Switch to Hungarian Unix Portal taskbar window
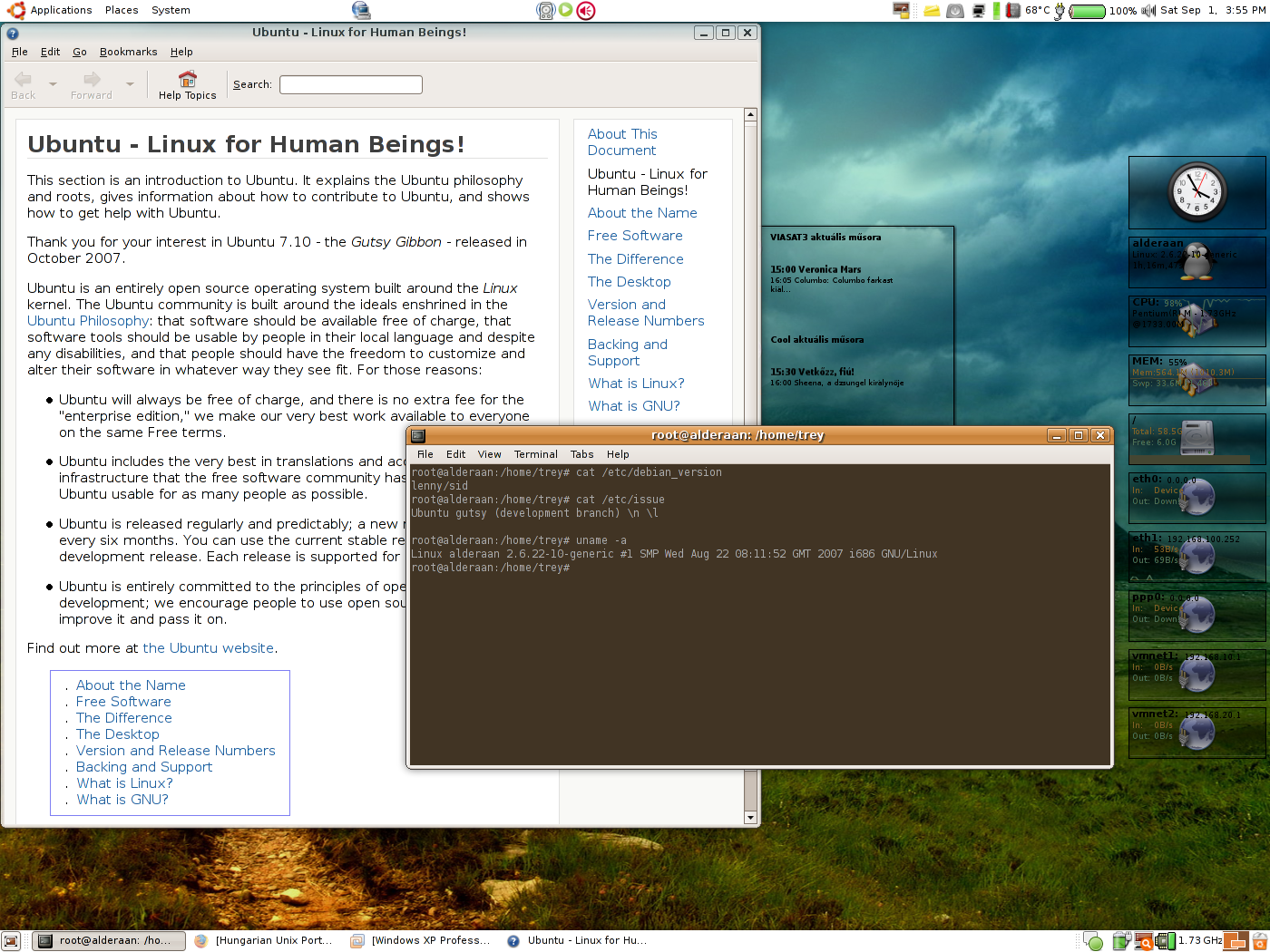Viewport: 1270px width, 952px height. [264, 941]
